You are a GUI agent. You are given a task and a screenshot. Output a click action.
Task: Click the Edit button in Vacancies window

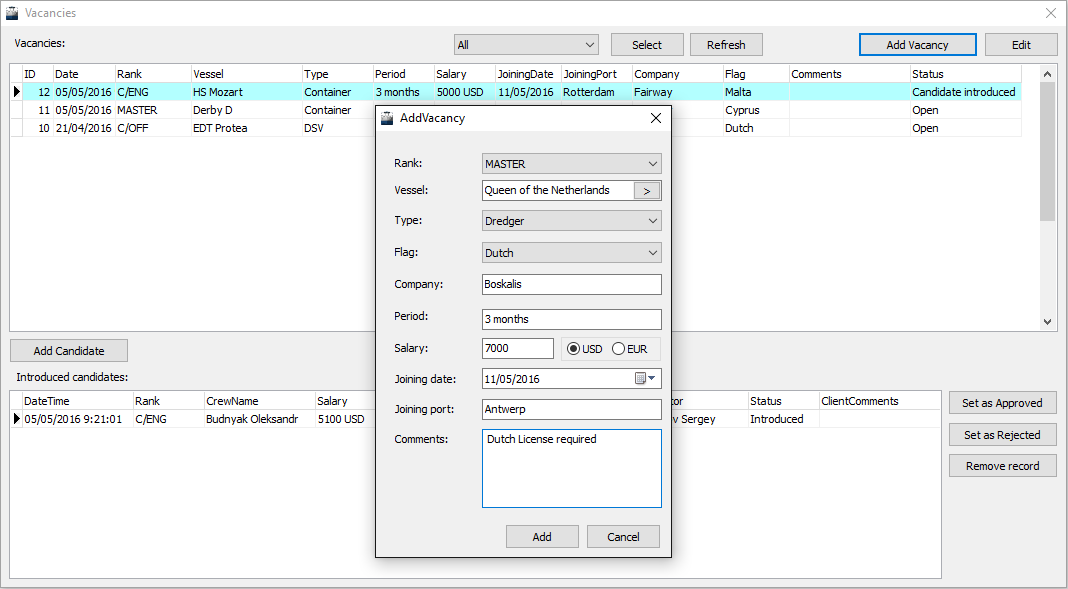[1021, 45]
